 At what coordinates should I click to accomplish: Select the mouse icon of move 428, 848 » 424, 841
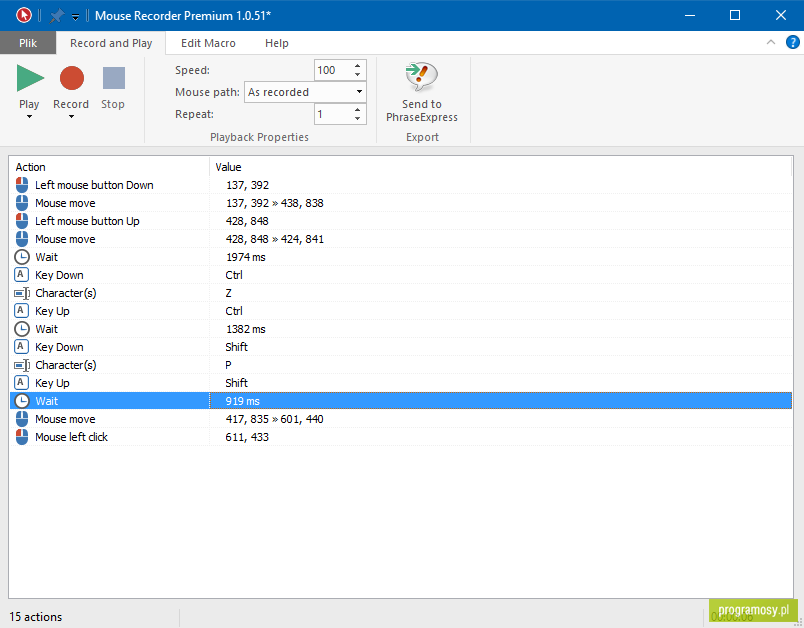click(22, 239)
